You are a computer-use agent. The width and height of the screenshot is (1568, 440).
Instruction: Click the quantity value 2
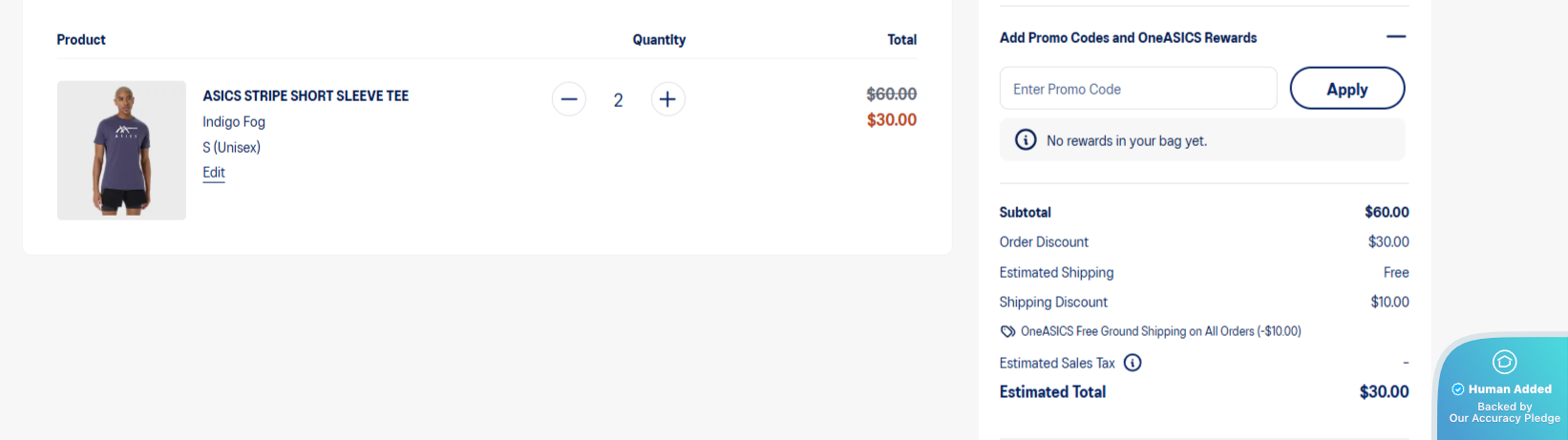619,100
